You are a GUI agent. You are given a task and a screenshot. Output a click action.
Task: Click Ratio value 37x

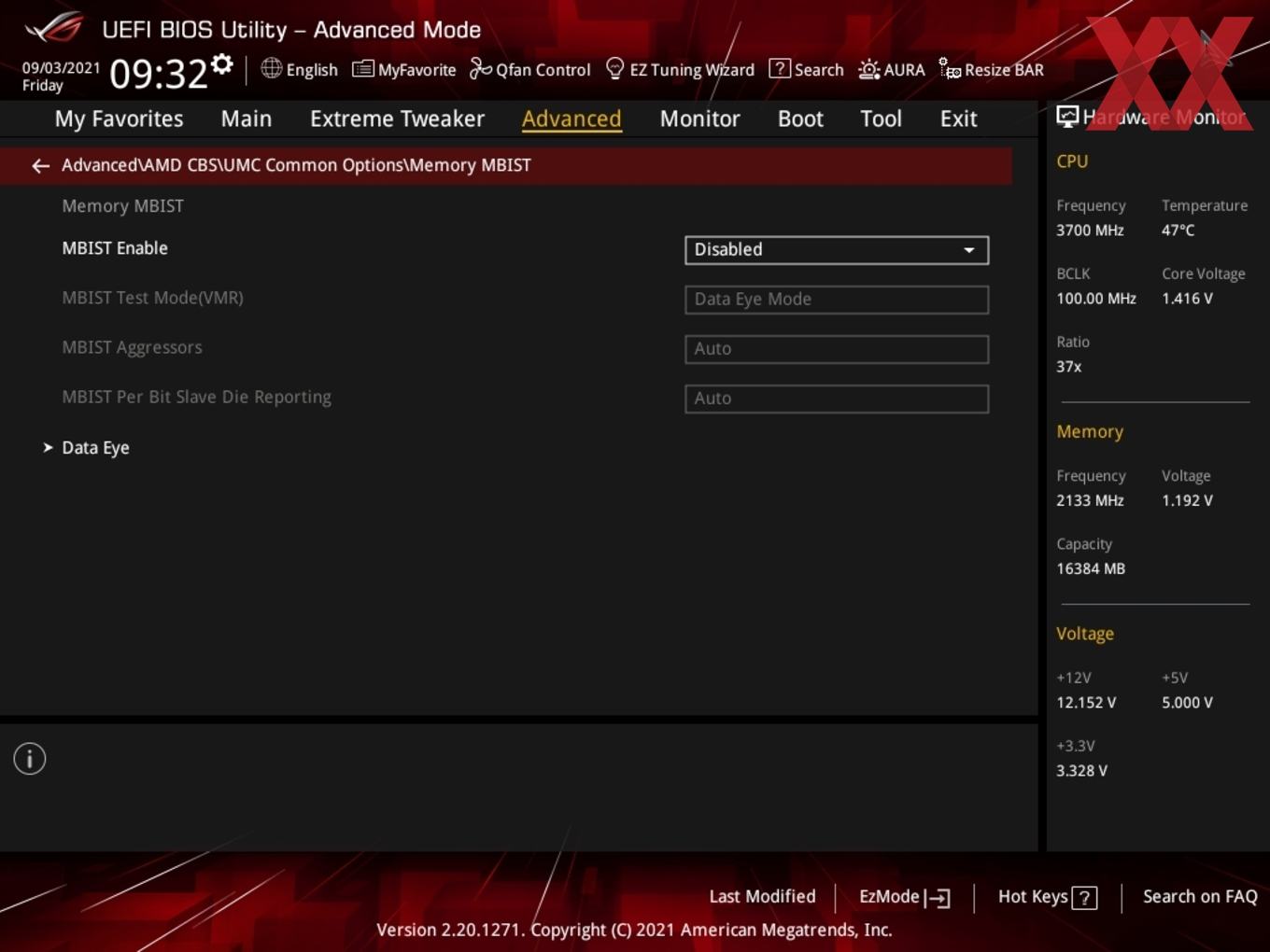coord(1068,367)
